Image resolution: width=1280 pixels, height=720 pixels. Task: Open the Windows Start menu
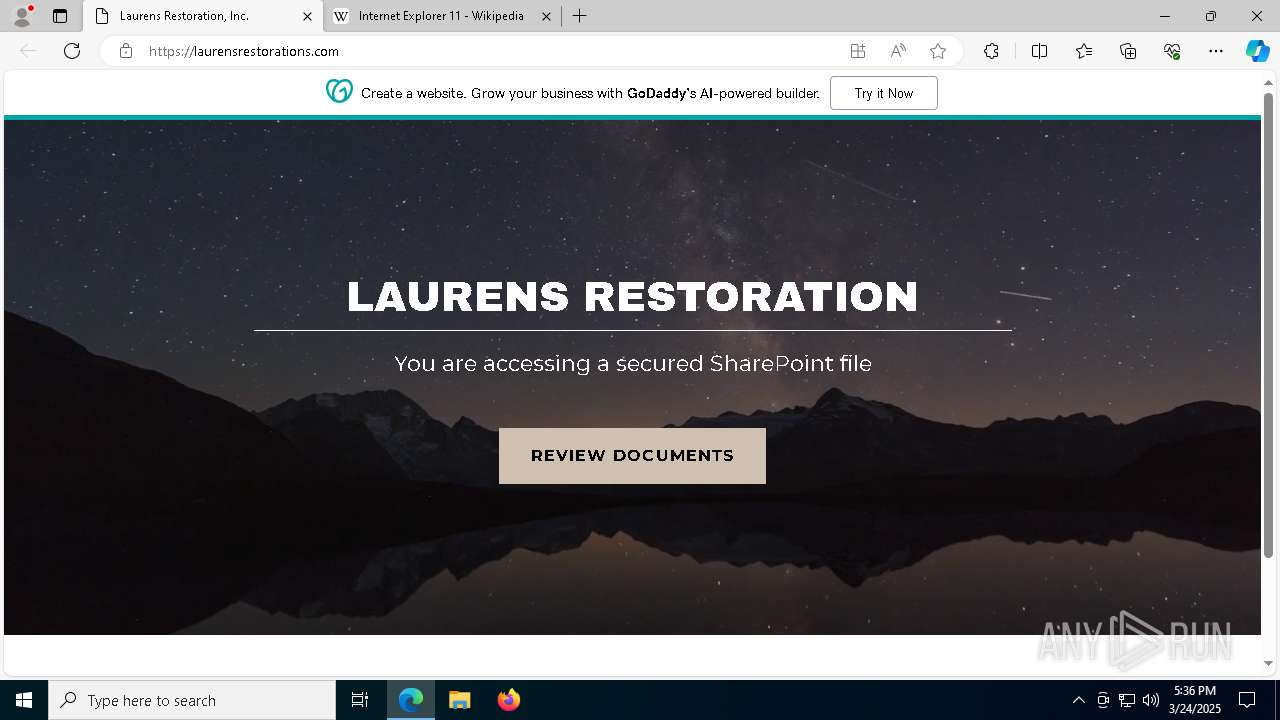click(x=24, y=700)
